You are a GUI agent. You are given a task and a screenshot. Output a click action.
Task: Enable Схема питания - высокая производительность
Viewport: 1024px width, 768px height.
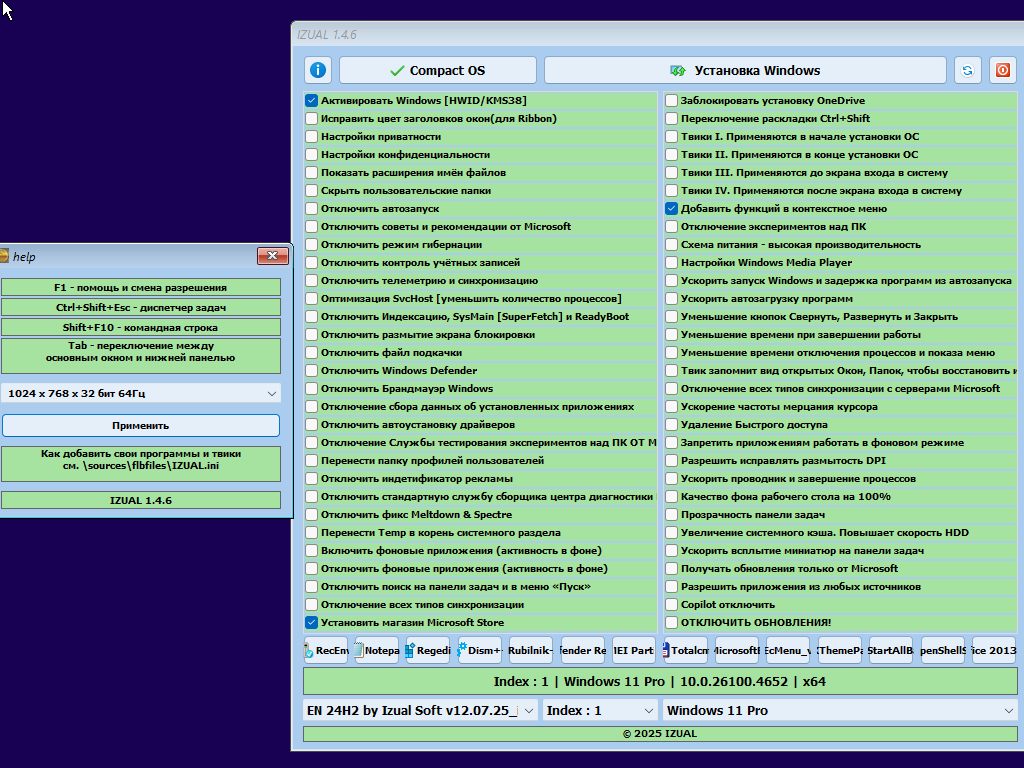[671, 244]
